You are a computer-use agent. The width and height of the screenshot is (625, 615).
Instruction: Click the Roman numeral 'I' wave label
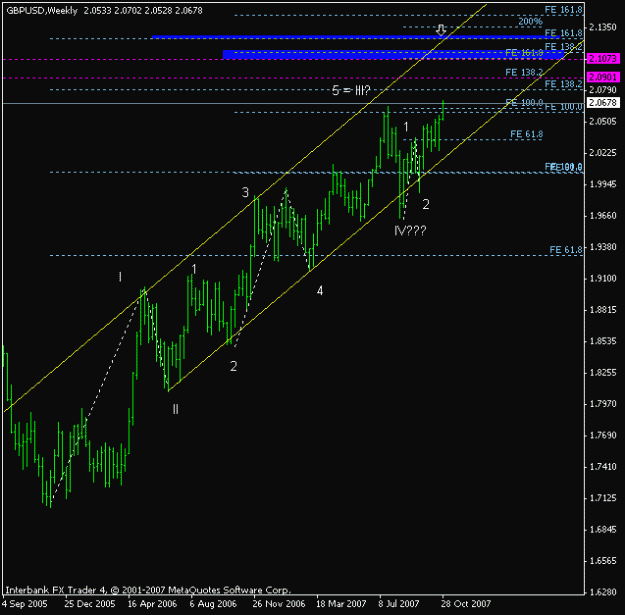click(x=120, y=277)
